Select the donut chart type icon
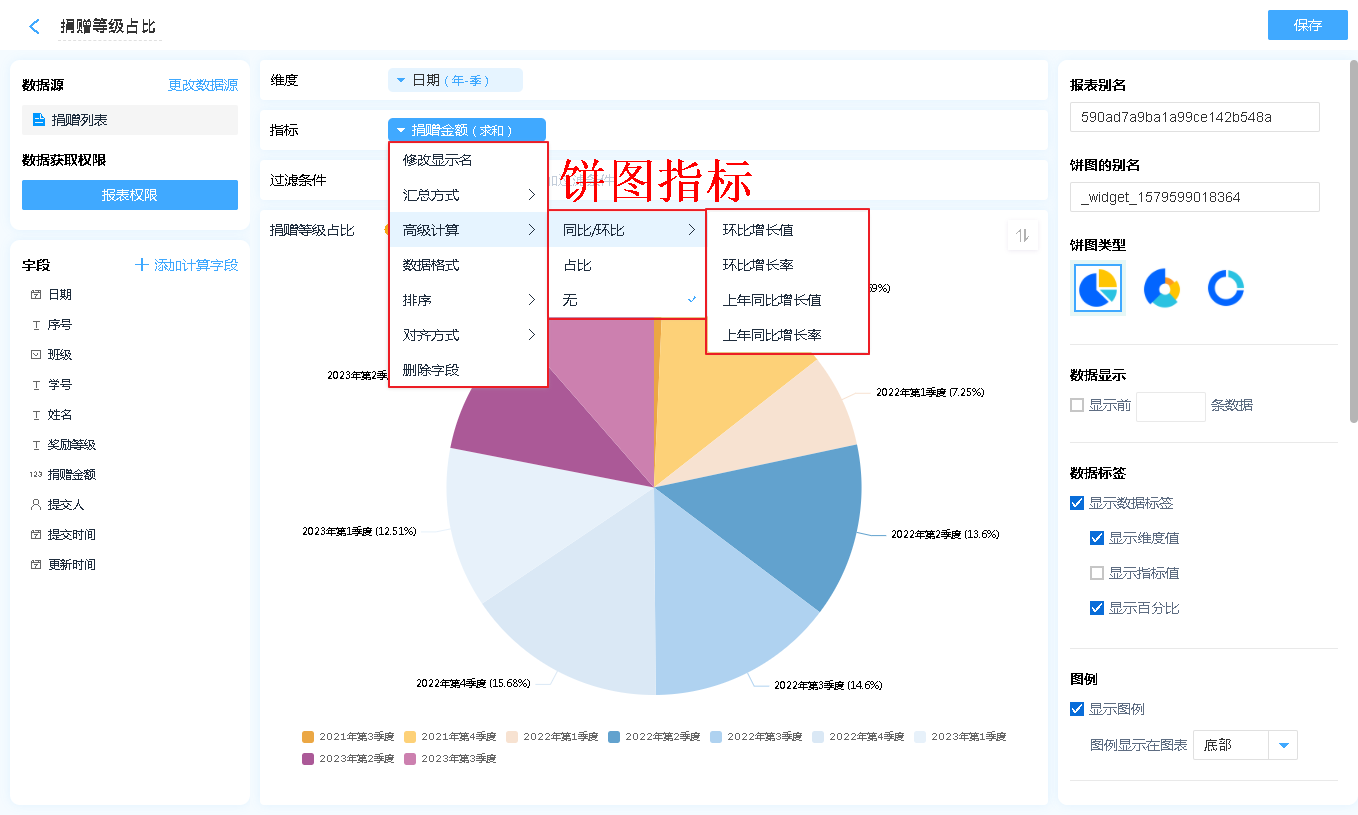Screen dimensions: 1358x815 pos(1225,288)
